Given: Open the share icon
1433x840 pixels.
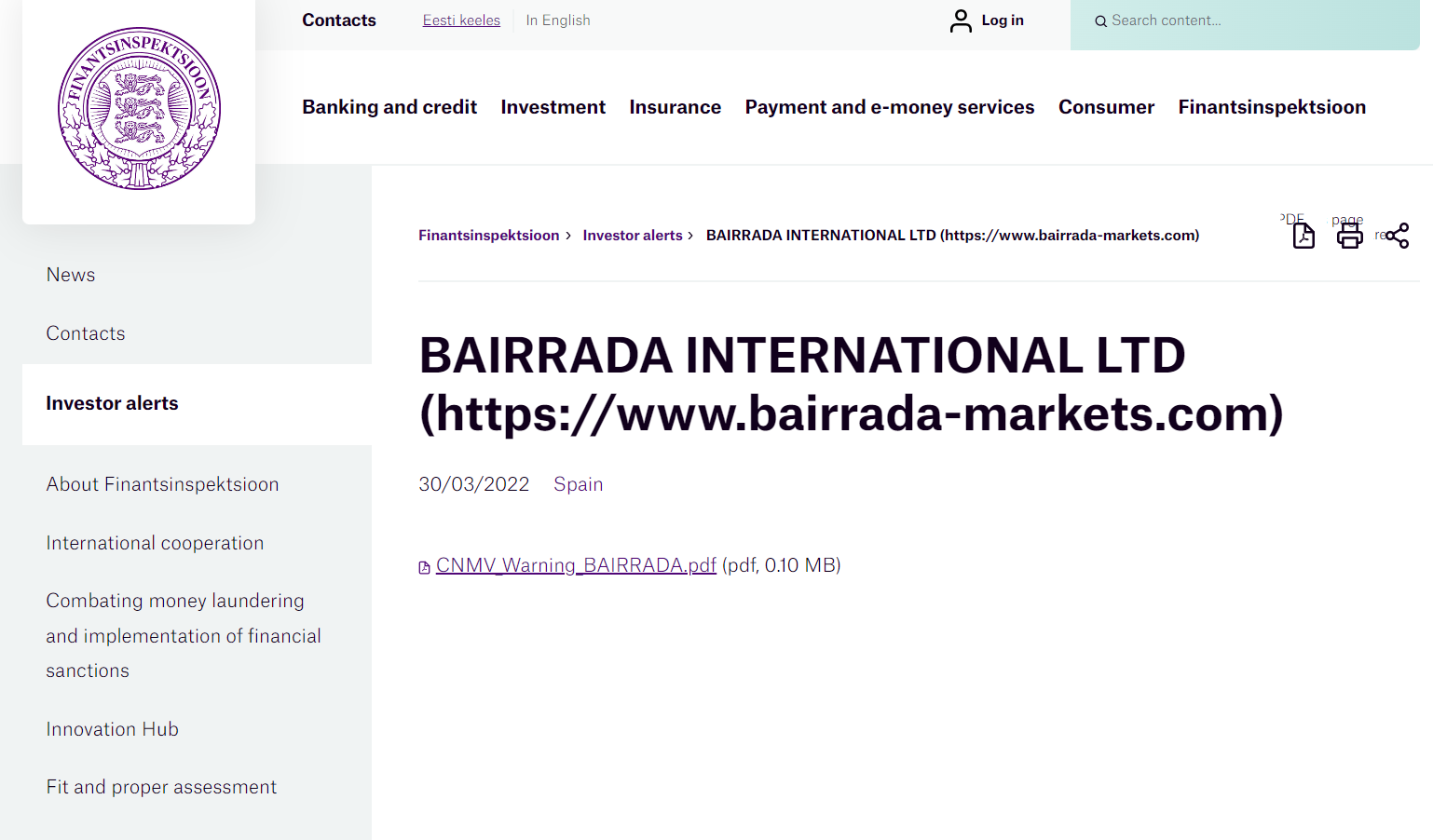Looking at the screenshot, I should click(x=1397, y=236).
